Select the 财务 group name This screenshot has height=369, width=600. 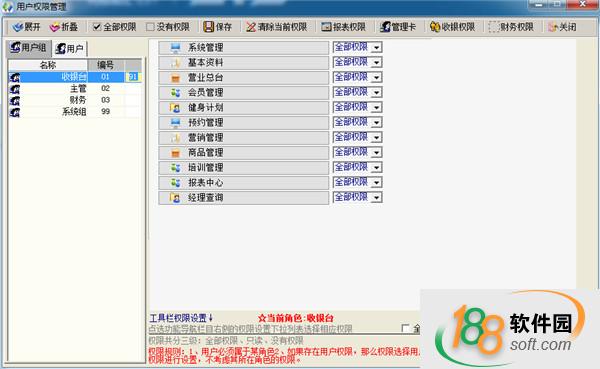click(x=78, y=100)
